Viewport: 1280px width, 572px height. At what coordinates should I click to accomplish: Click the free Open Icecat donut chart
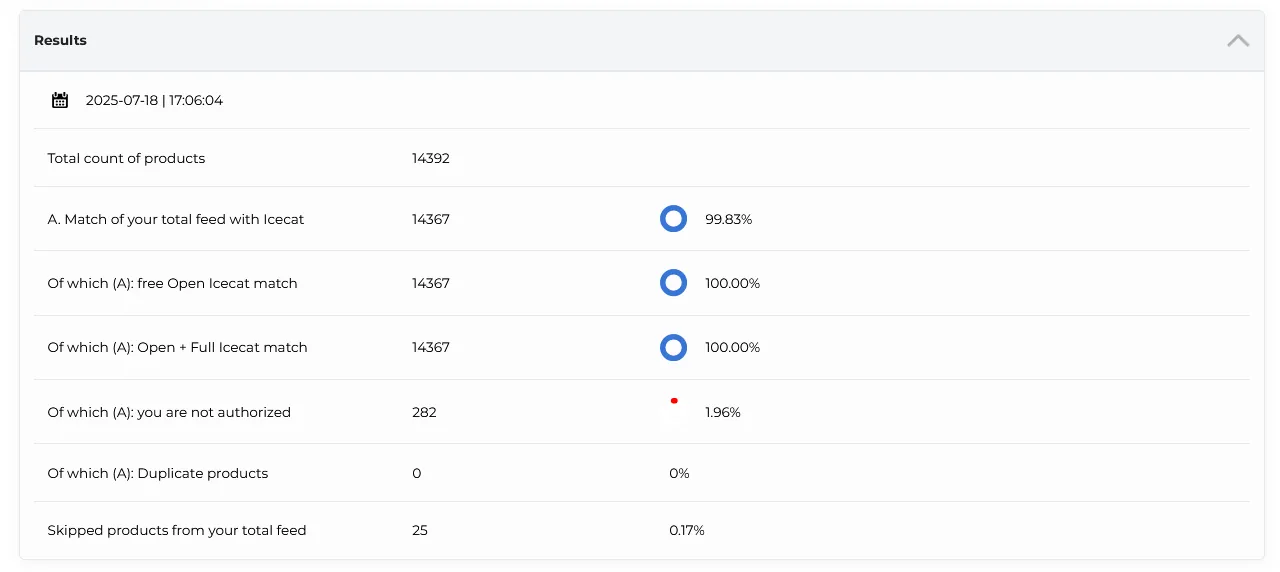pos(673,283)
